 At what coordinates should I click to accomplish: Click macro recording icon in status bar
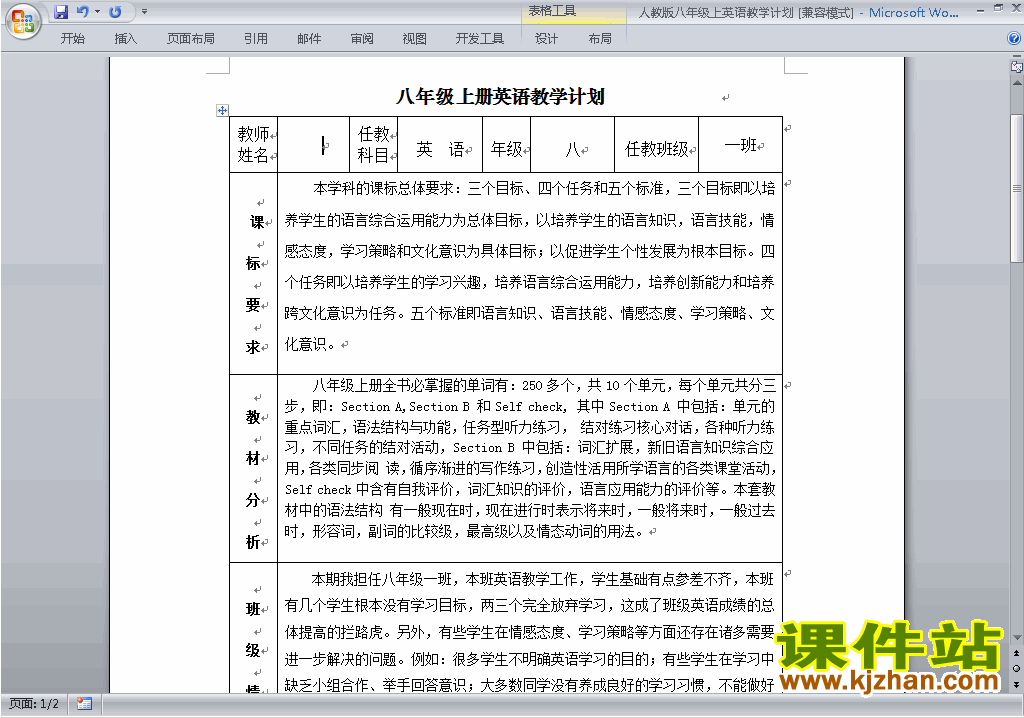click(x=84, y=704)
